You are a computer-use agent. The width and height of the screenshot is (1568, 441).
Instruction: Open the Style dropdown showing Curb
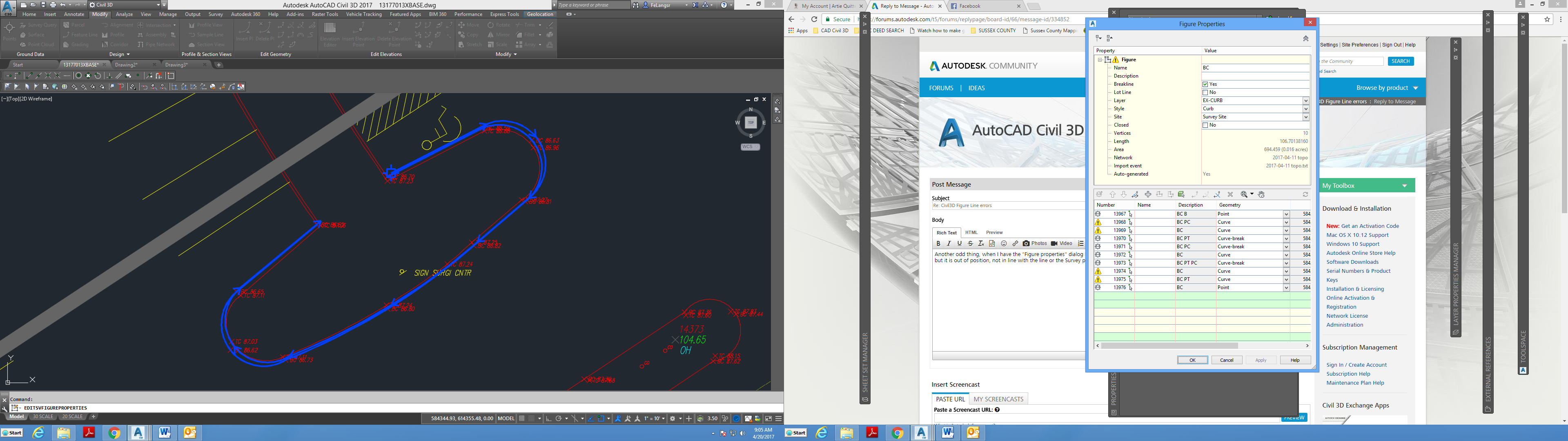pos(1306,108)
